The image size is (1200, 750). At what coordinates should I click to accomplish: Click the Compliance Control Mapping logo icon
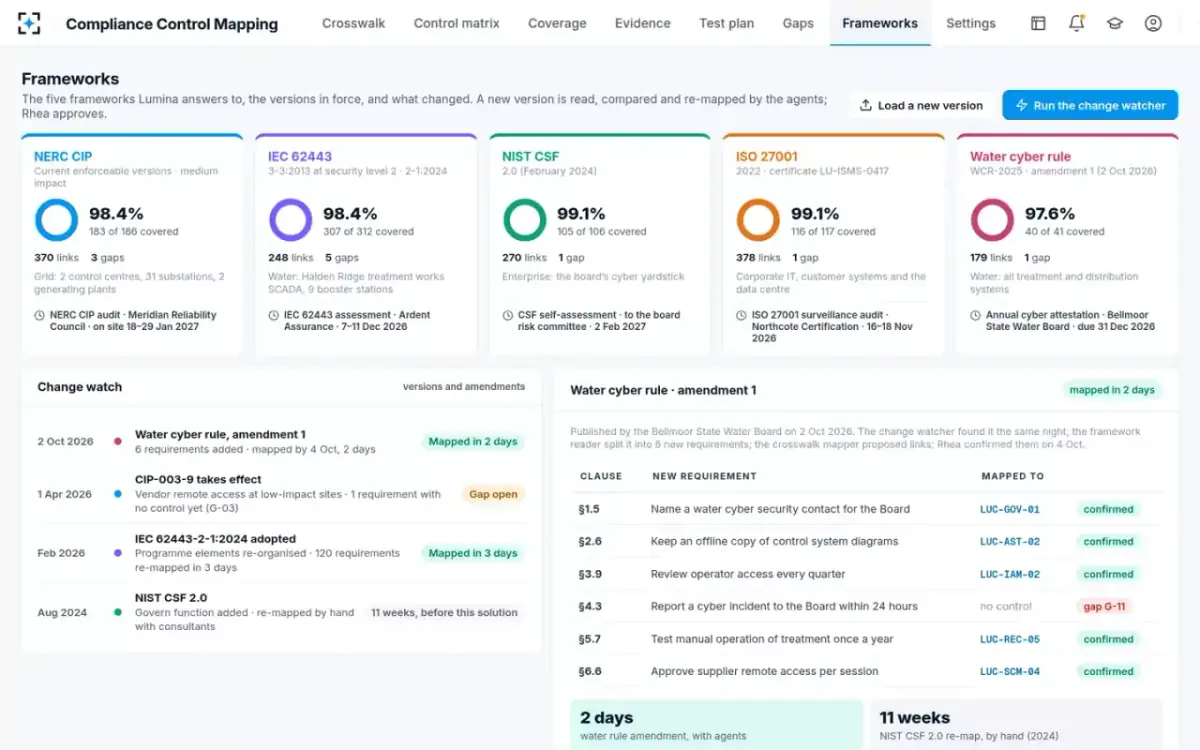[x=30, y=23]
